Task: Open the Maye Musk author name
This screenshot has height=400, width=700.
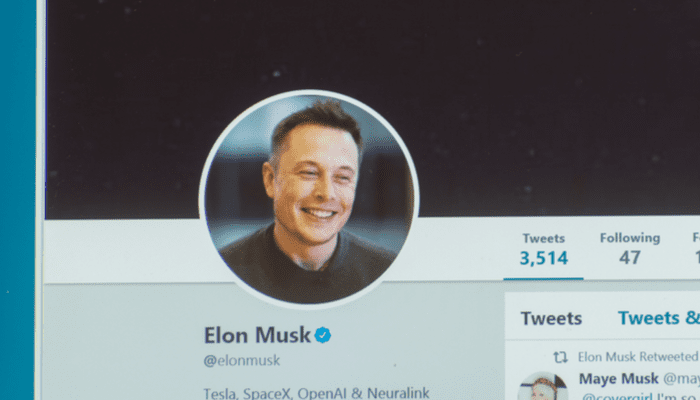Action: (x=618, y=379)
